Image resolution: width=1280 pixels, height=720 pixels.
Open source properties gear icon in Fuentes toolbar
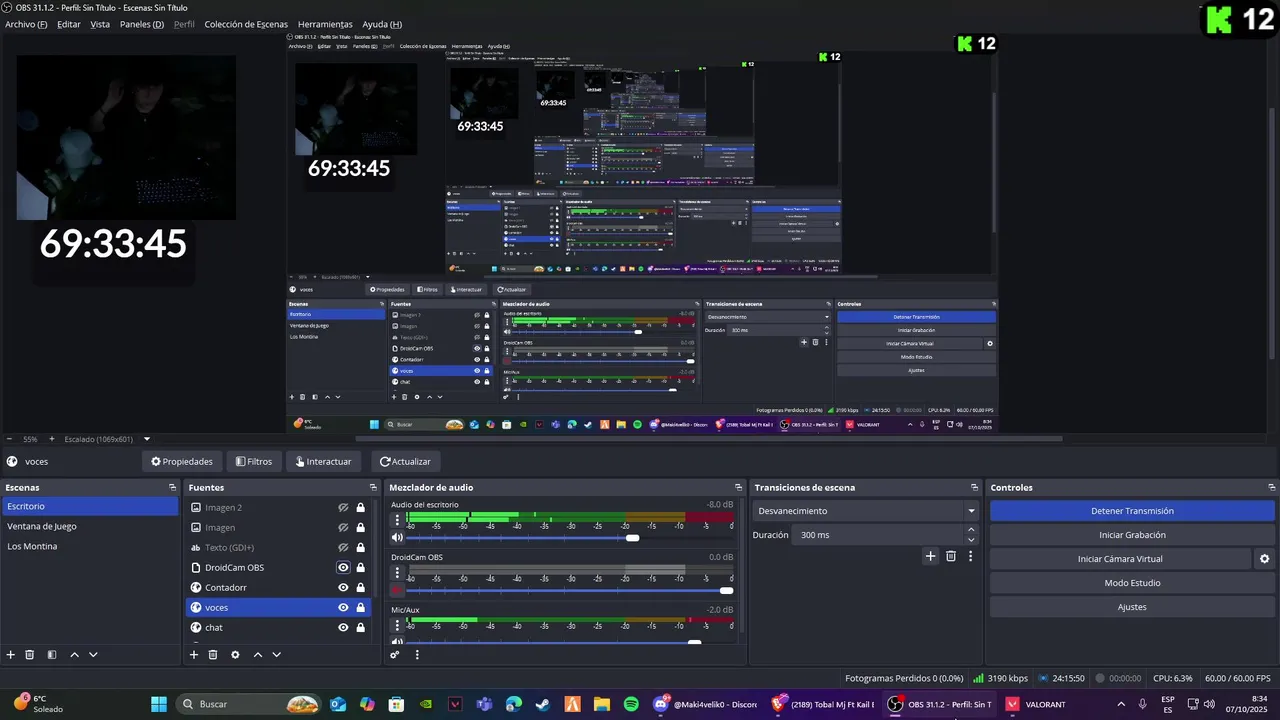[x=235, y=655]
